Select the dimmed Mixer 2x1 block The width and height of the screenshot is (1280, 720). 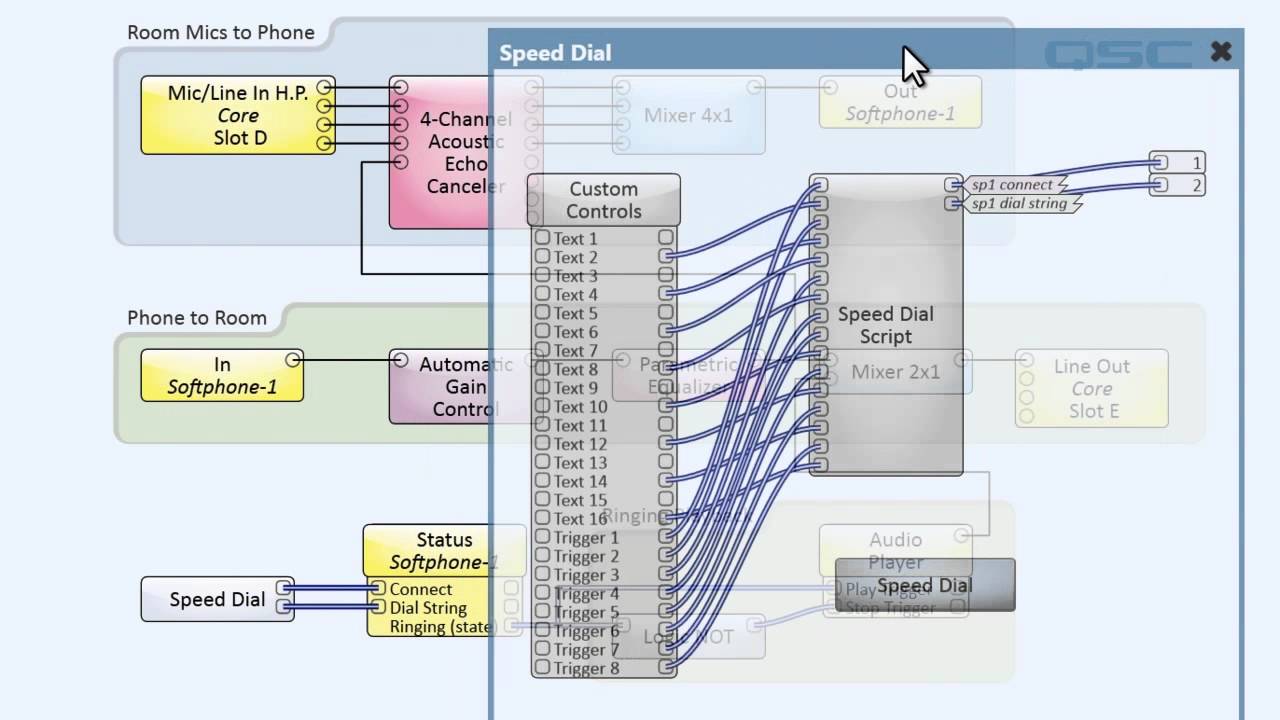coord(896,372)
